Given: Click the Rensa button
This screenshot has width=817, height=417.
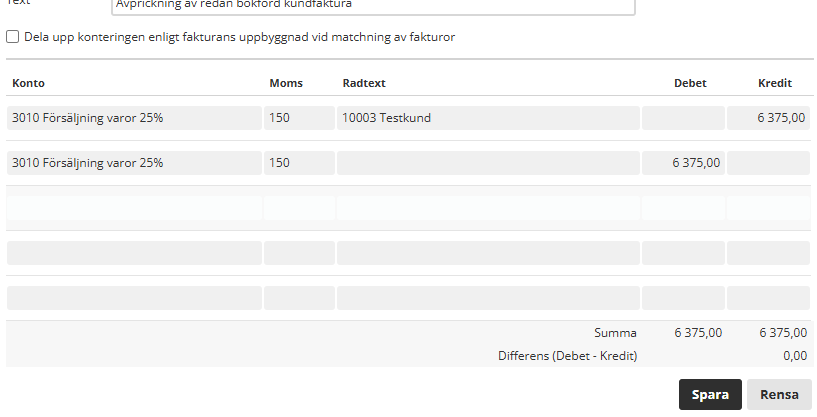Looking at the screenshot, I should (x=779, y=395).
